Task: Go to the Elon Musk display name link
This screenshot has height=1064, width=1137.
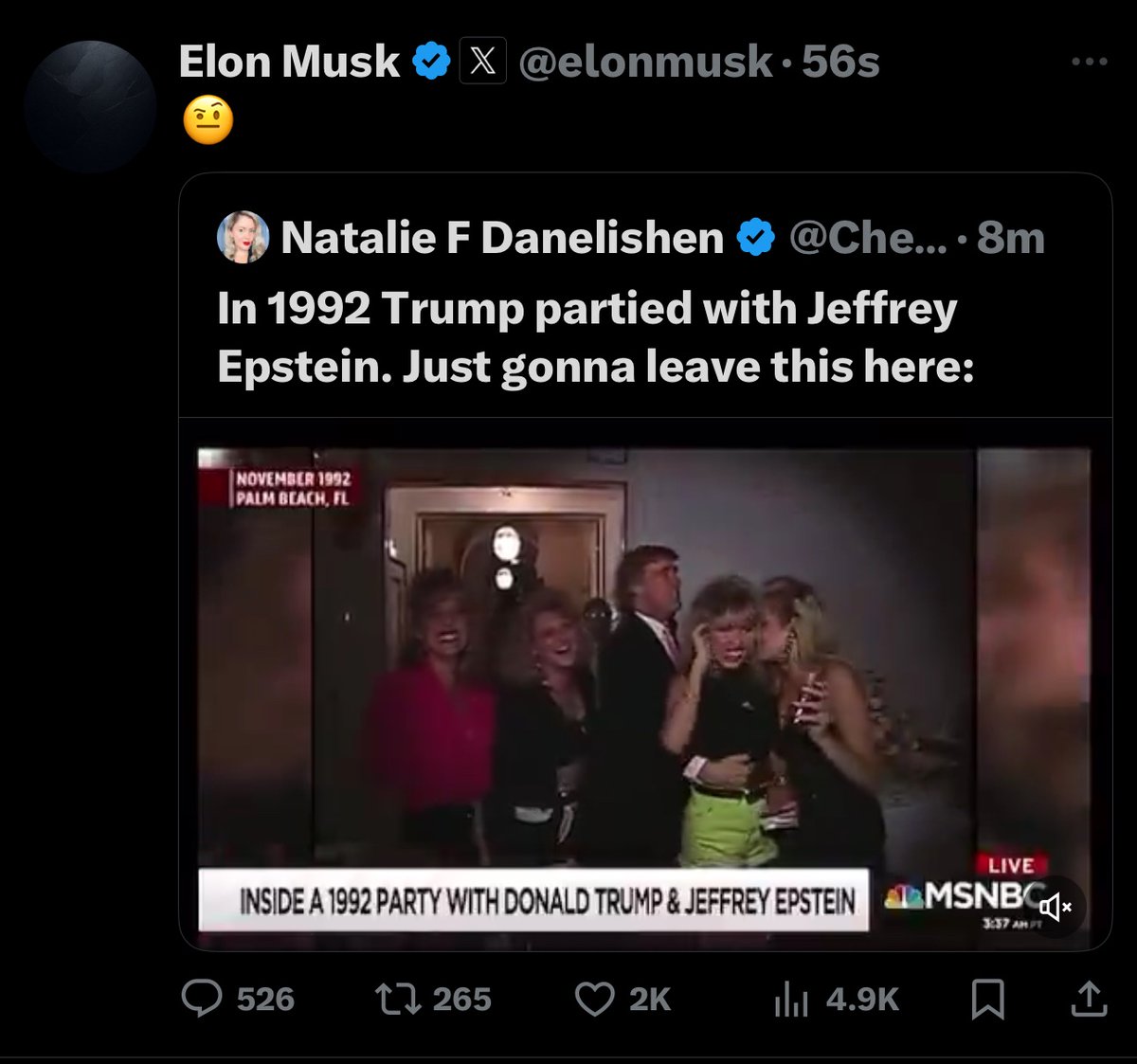Action: coord(289,62)
